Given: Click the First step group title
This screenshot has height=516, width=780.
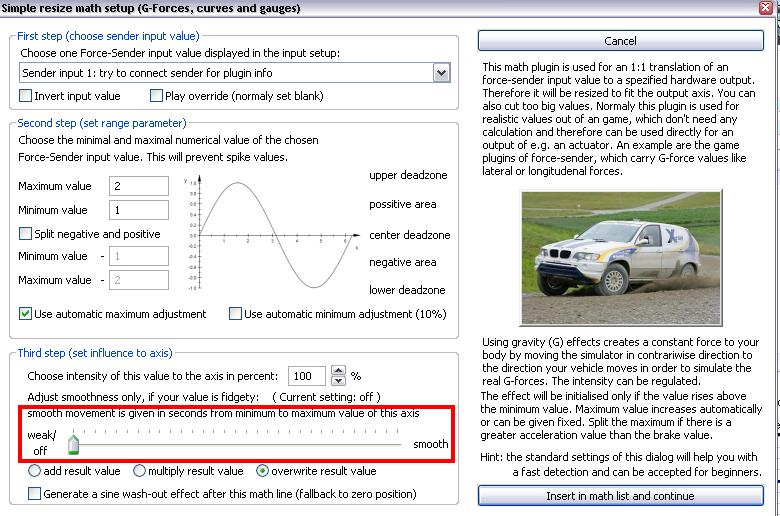Looking at the screenshot, I should click(x=108, y=36).
